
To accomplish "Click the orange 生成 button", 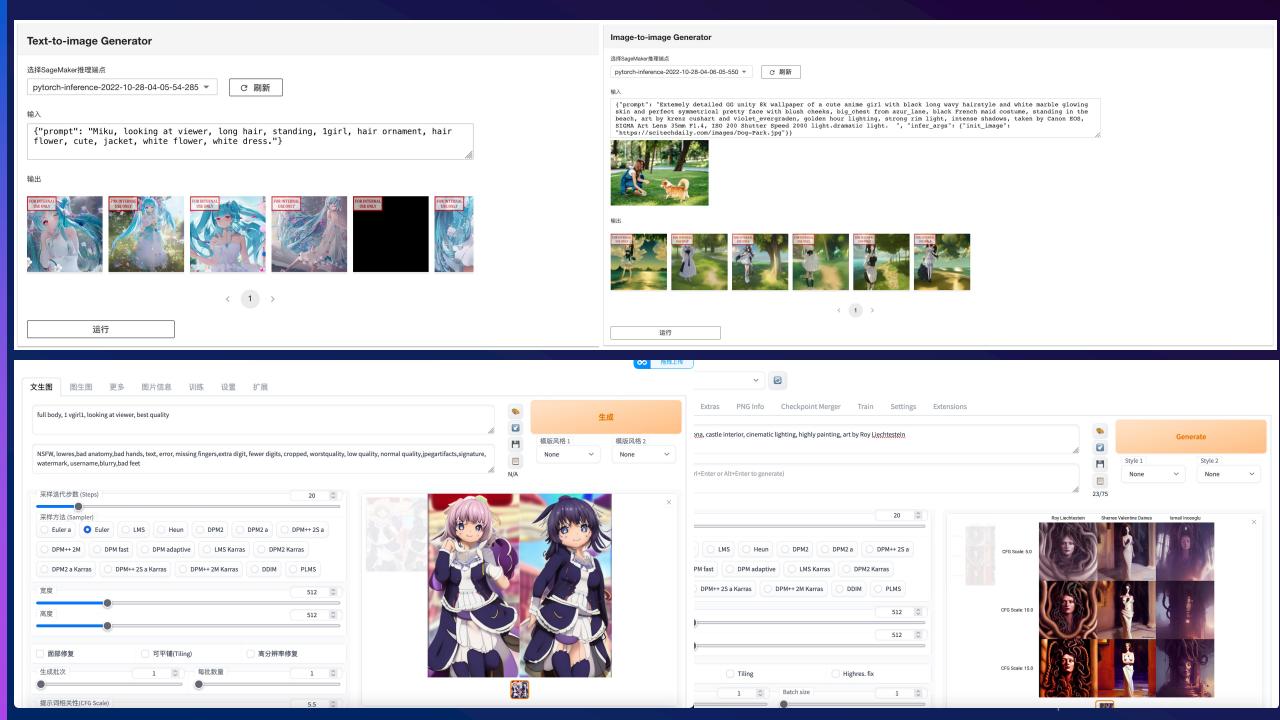I will point(606,417).
